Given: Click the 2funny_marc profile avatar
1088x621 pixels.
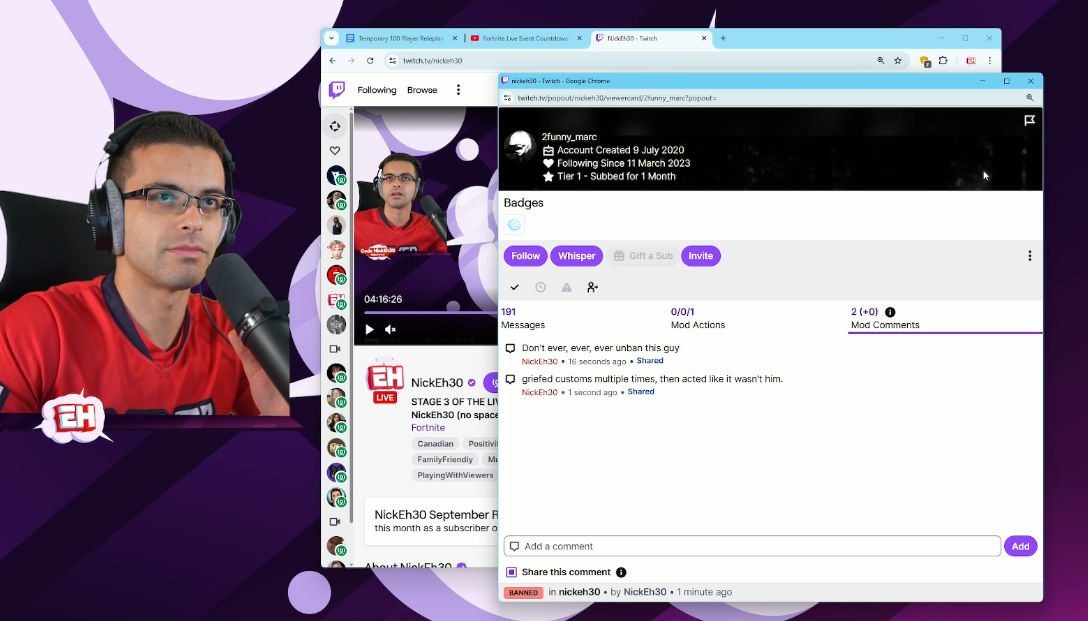Looking at the screenshot, I should [520, 146].
